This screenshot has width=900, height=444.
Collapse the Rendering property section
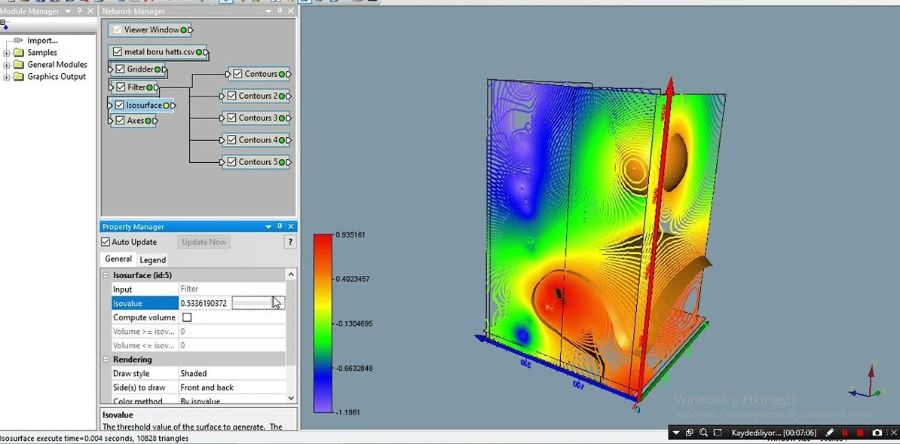coord(106,359)
